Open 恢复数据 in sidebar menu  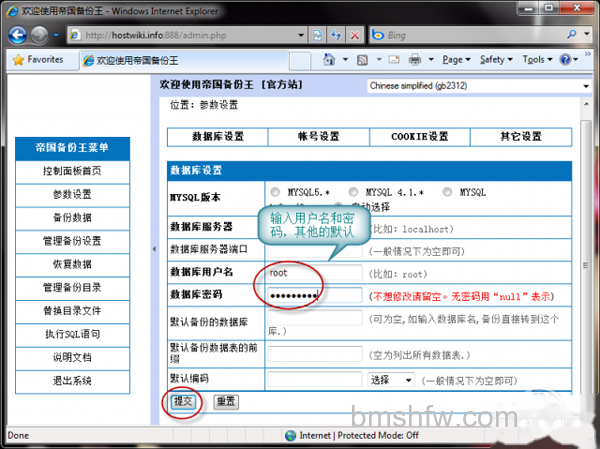tap(72, 264)
